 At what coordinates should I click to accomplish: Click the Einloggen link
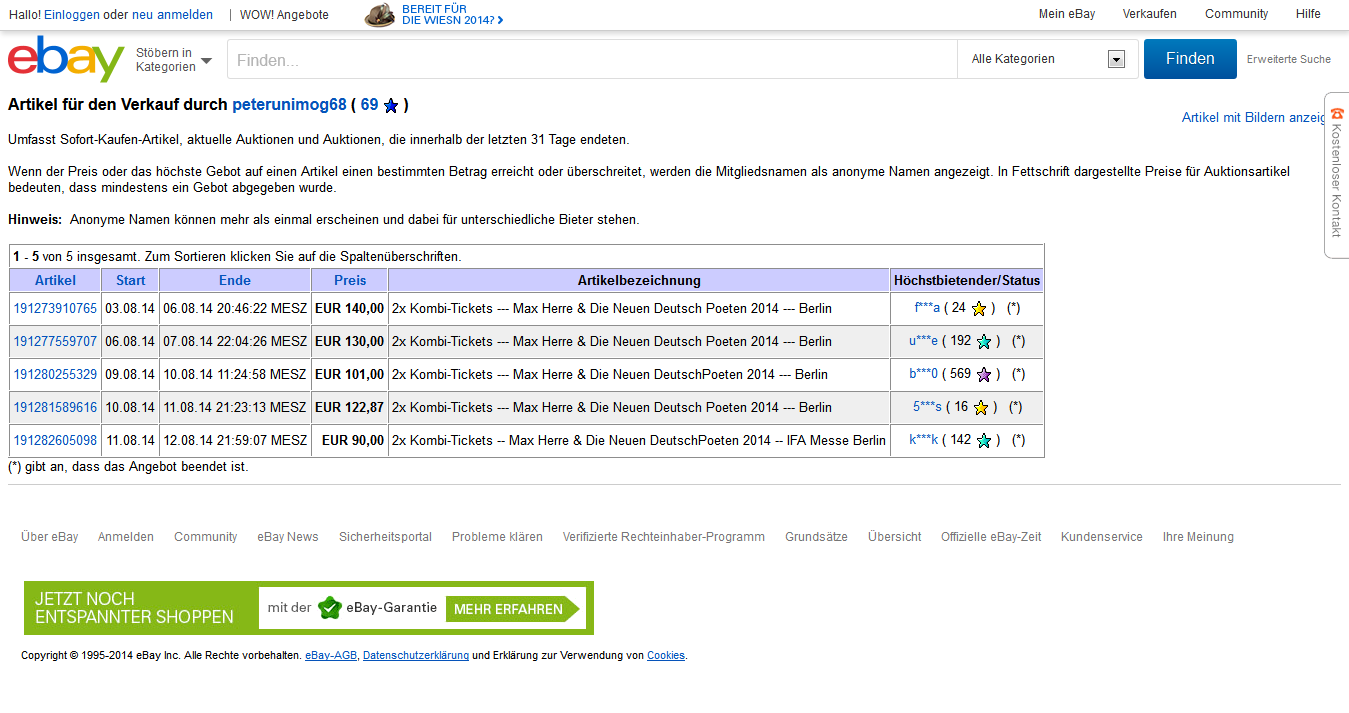click(71, 15)
